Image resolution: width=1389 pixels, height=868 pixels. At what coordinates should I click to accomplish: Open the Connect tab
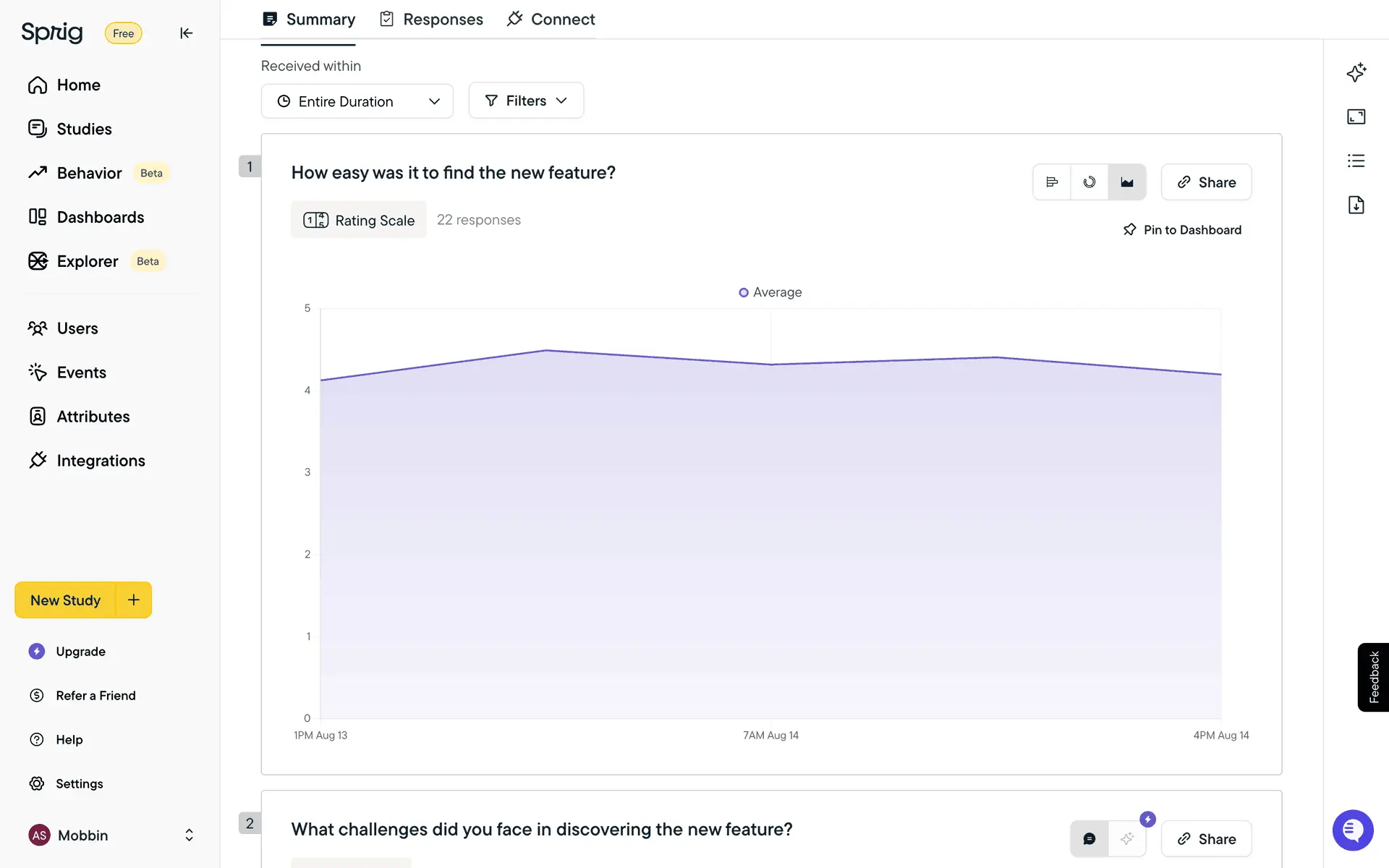(551, 20)
